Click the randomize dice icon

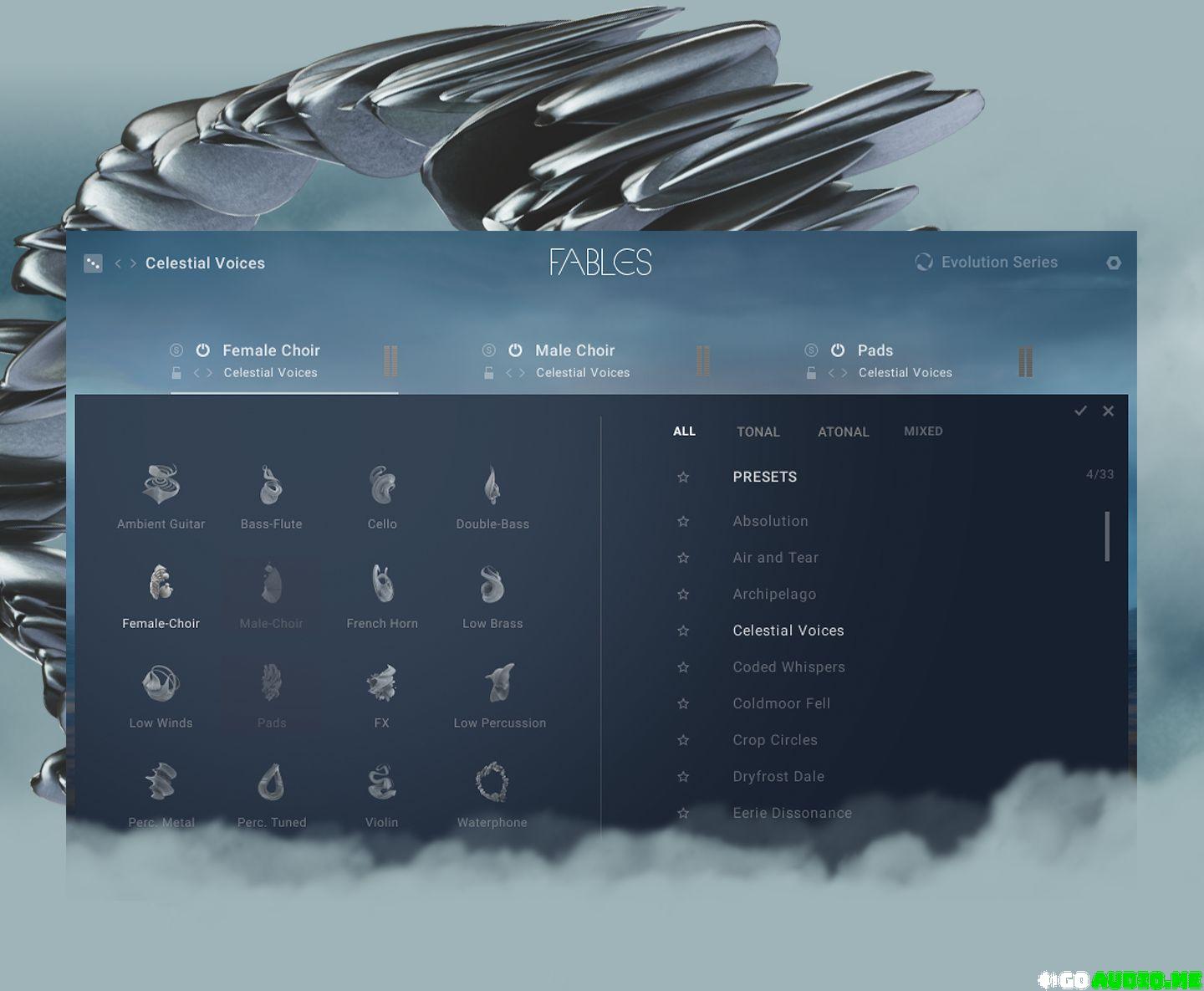(93, 263)
